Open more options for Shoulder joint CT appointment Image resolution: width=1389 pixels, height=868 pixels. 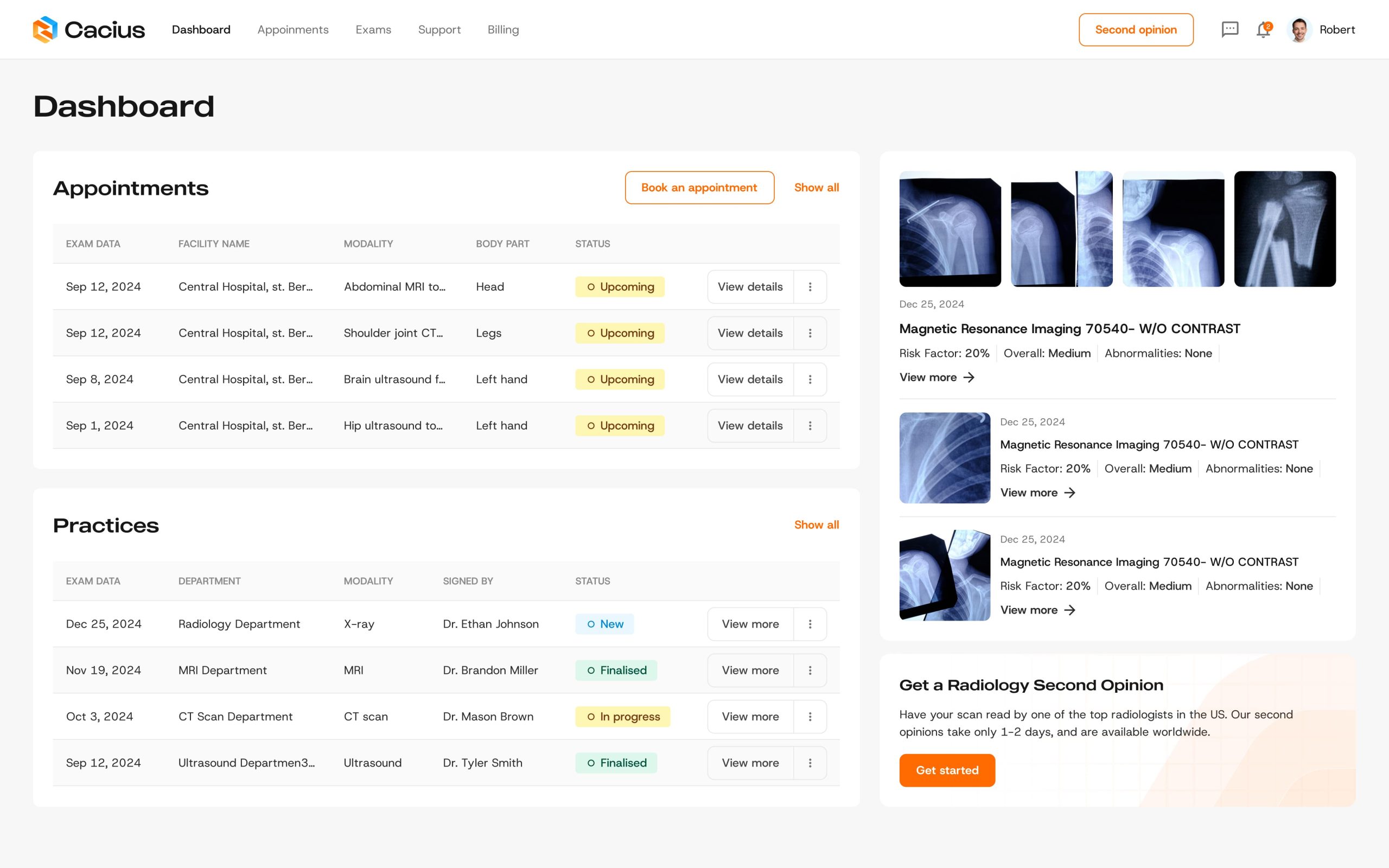(x=810, y=333)
